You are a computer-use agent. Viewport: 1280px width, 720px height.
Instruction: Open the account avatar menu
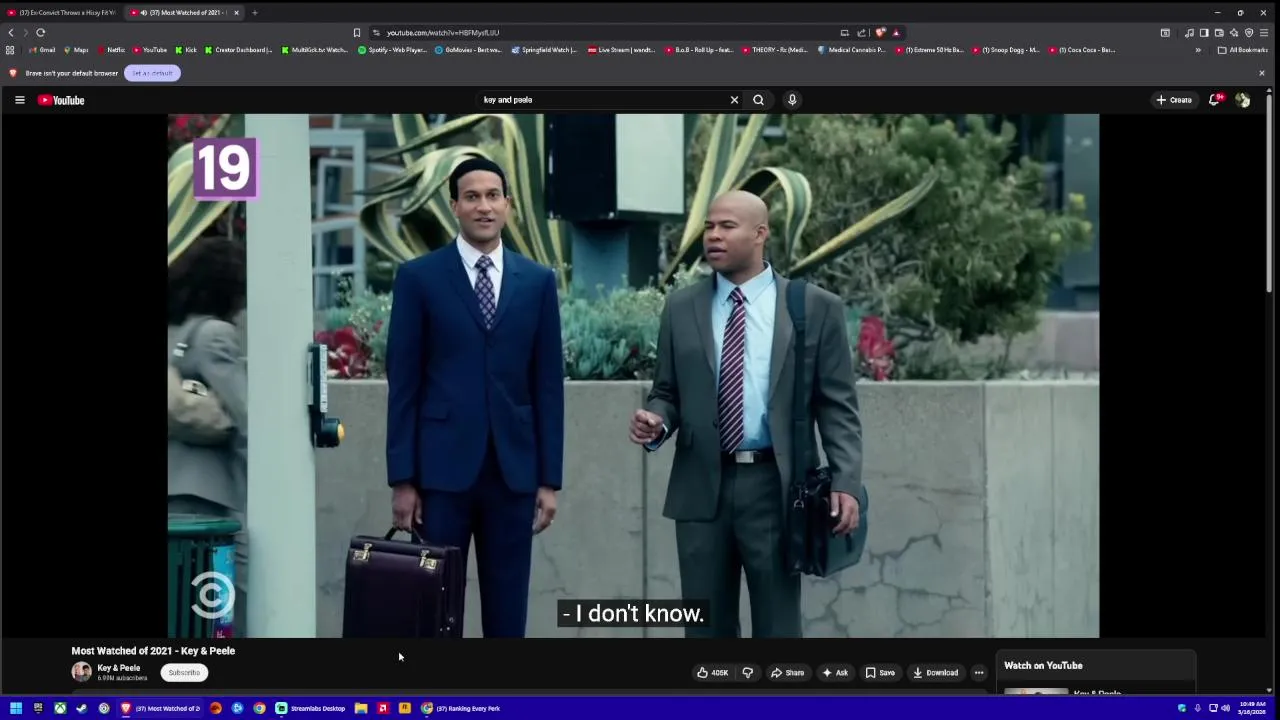(x=1243, y=100)
